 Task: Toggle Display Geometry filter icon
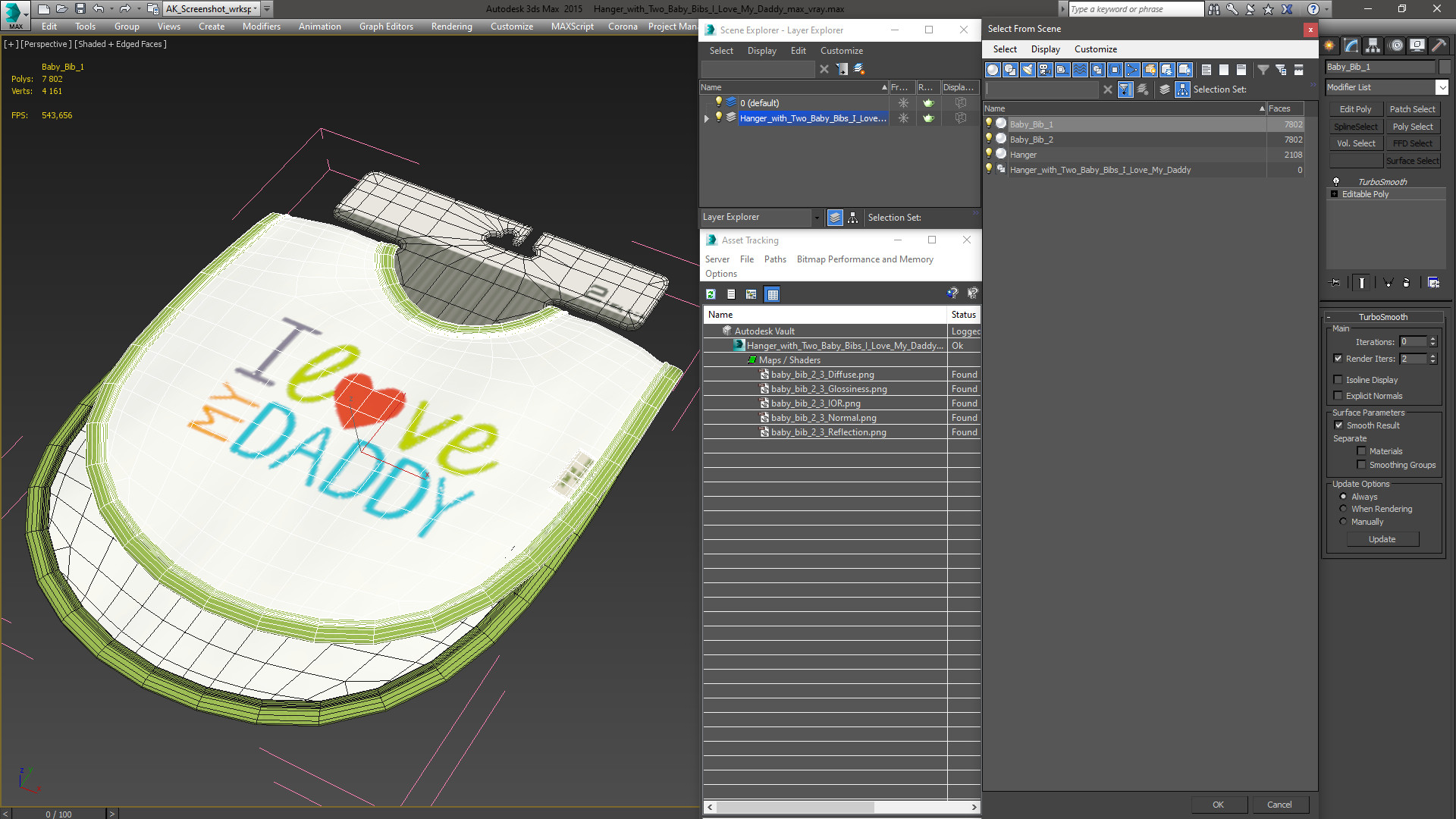[993, 70]
